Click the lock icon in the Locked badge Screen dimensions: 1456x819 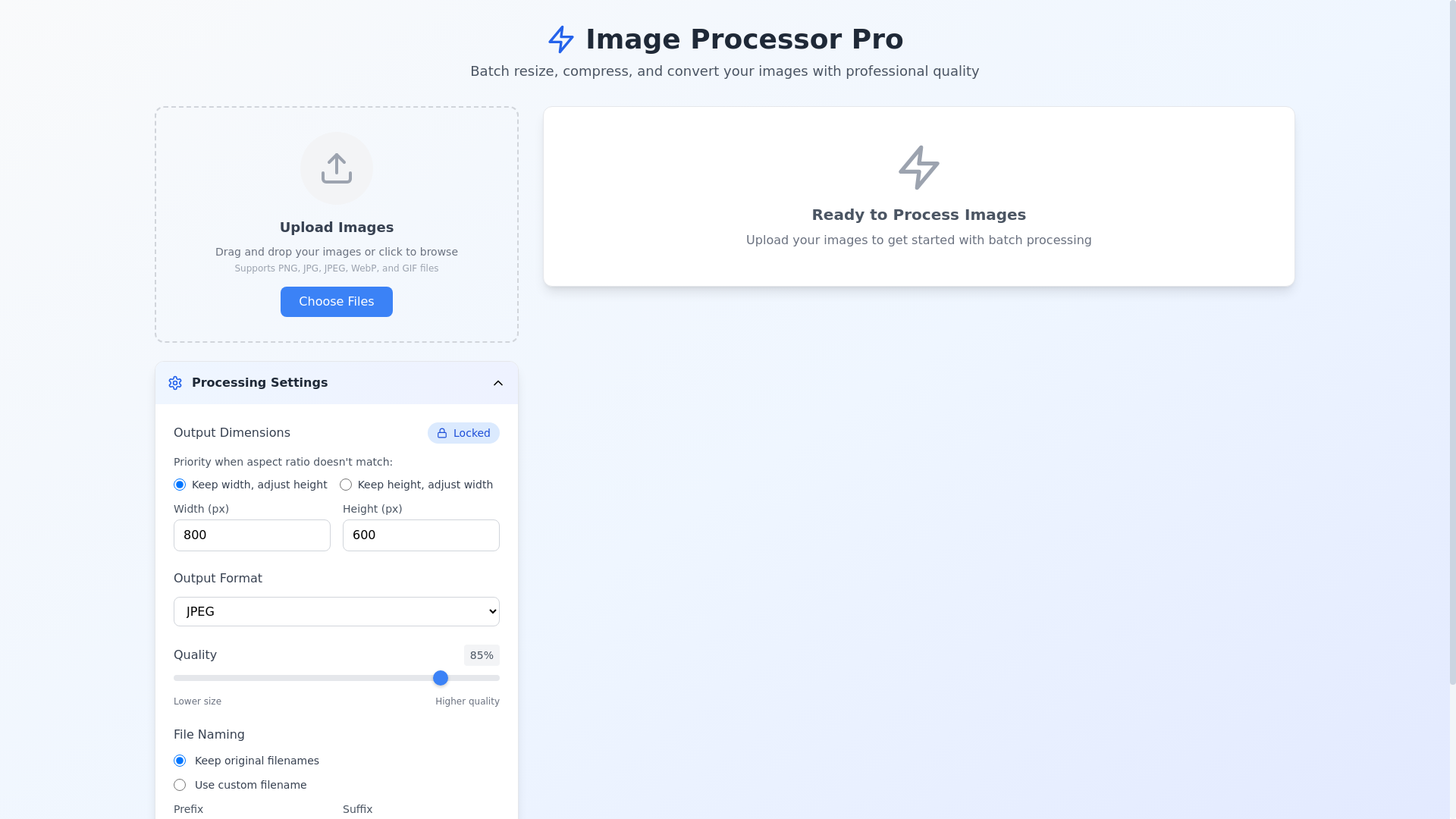[442, 433]
